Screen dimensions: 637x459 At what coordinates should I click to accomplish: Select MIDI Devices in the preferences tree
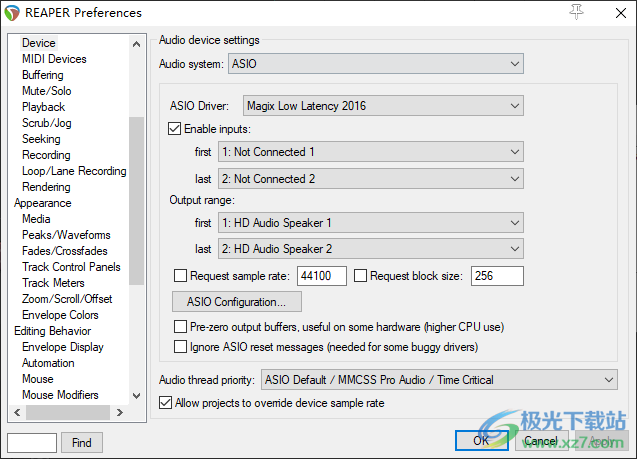(54, 59)
